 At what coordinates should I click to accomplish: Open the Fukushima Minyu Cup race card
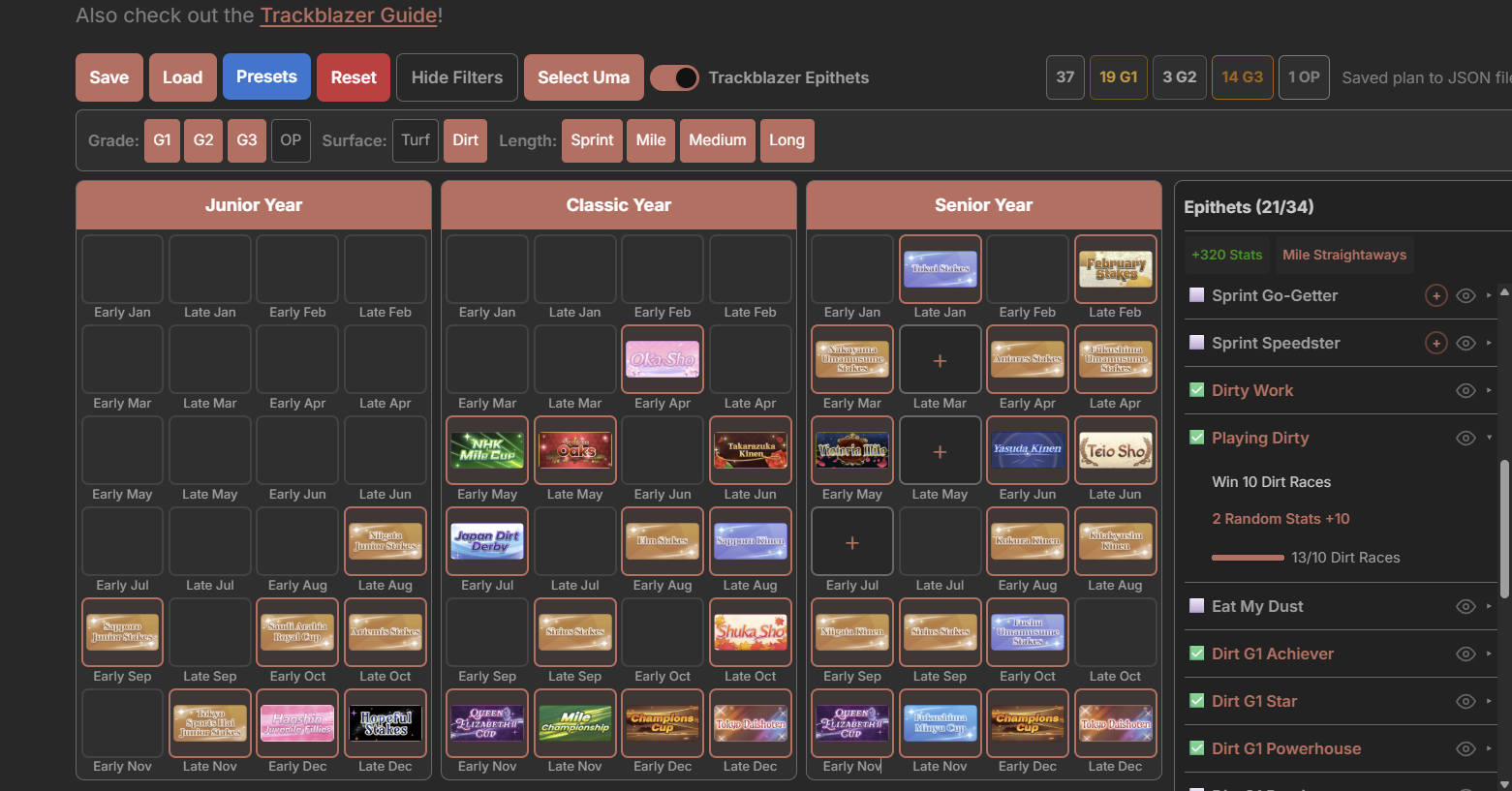coord(940,723)
